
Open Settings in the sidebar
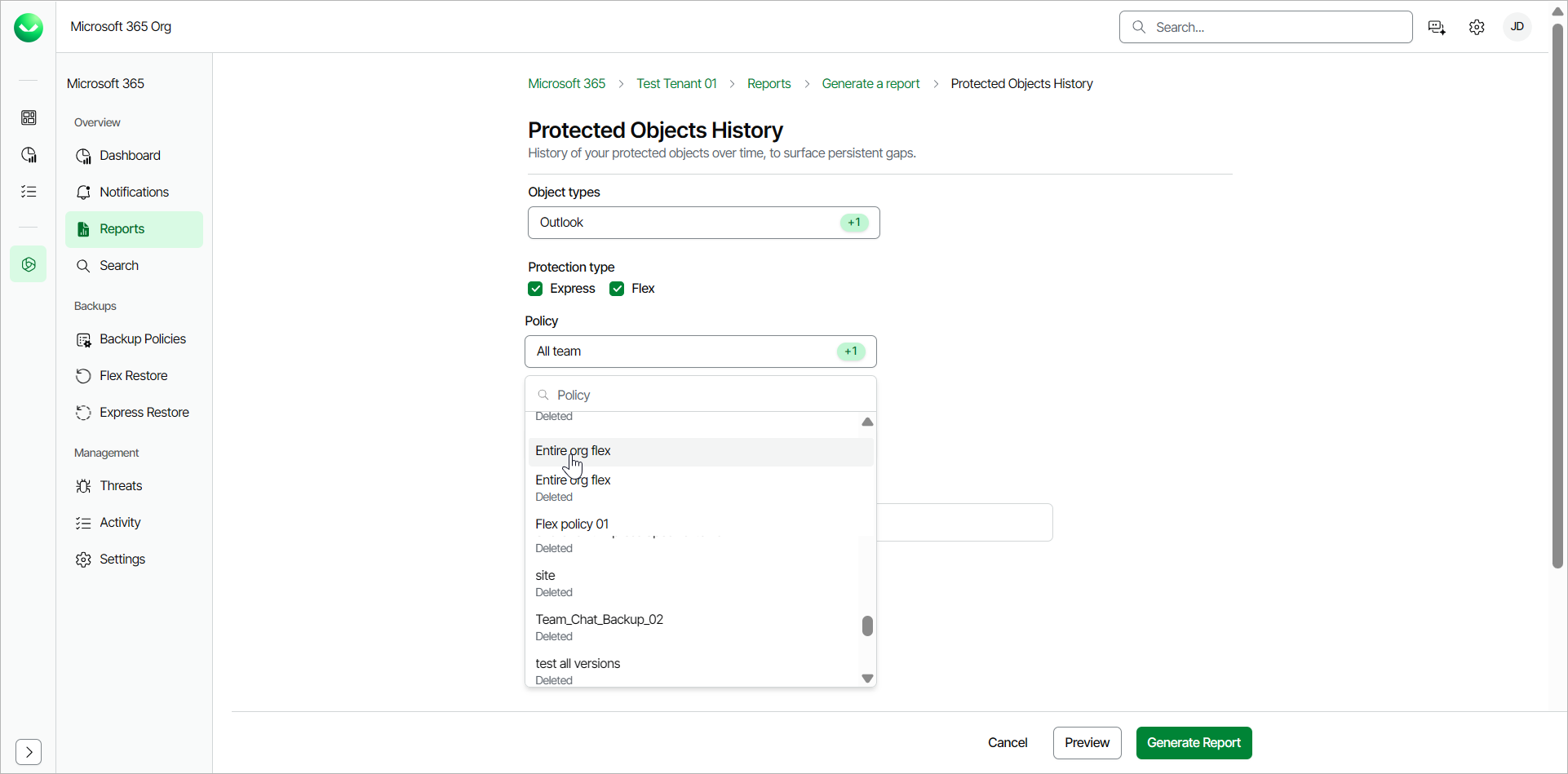pyautogui.click(x=134, y=559)
